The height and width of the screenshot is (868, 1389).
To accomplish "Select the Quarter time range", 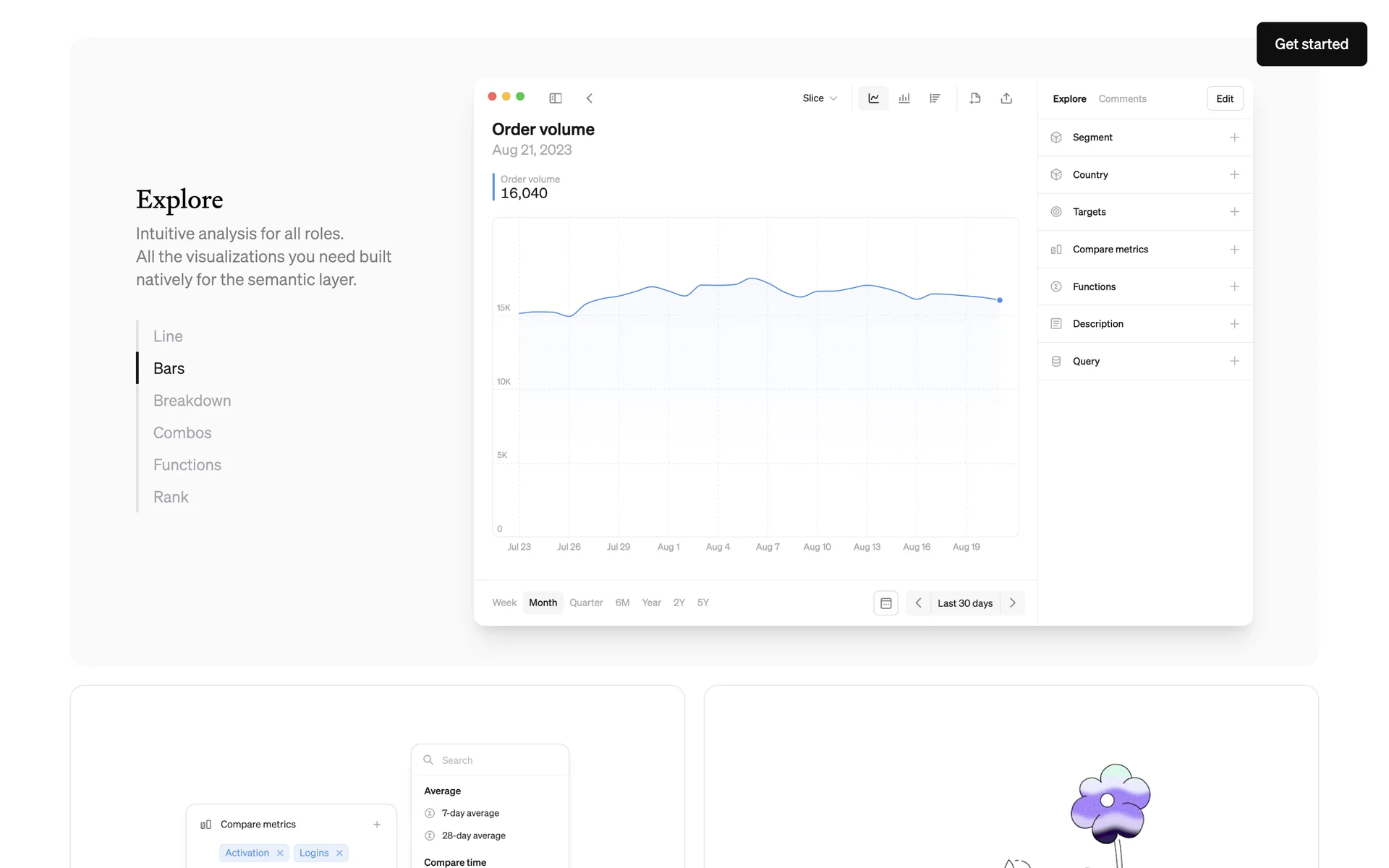I will point(585,603).
